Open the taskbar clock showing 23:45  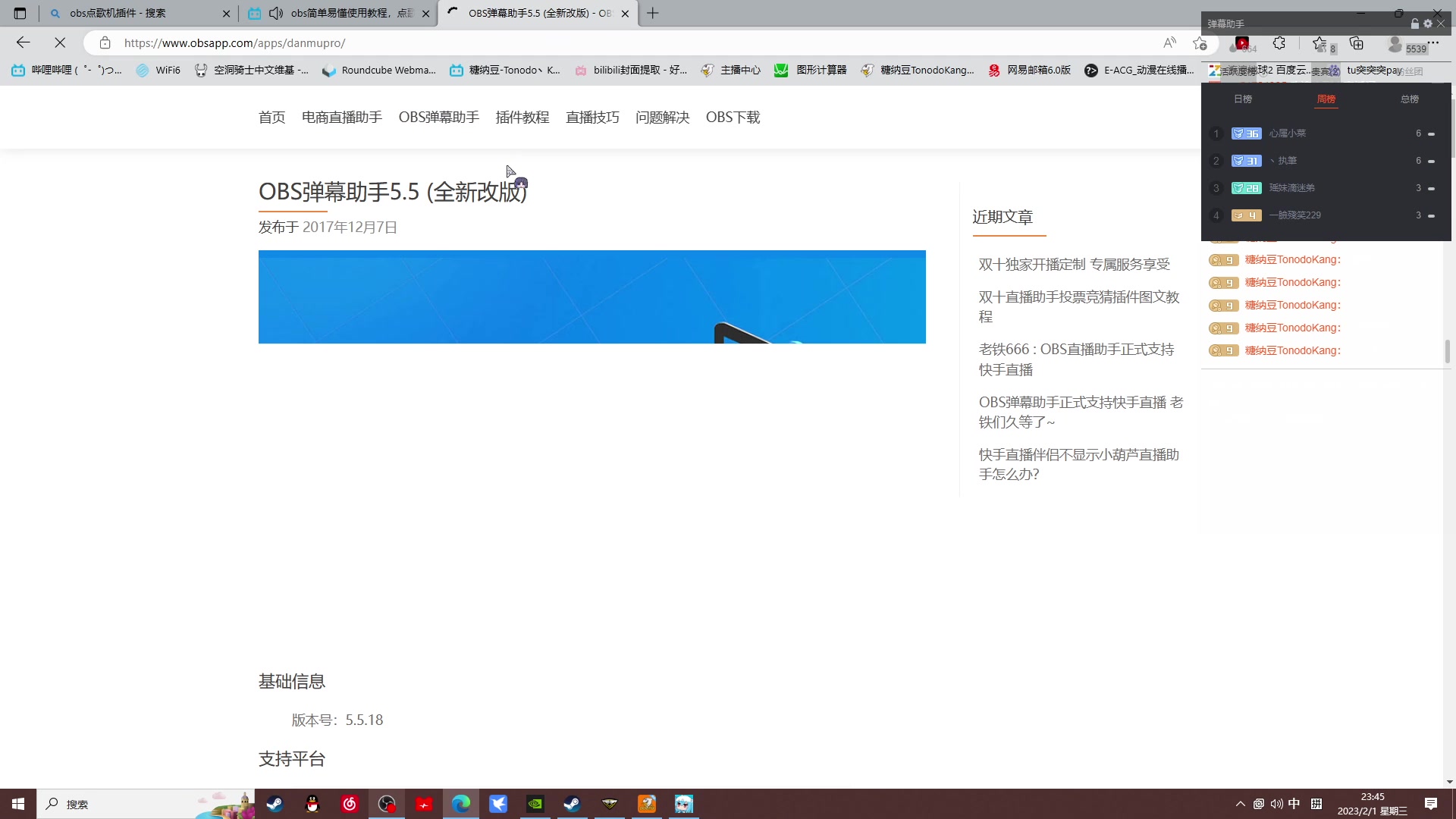1373,804
